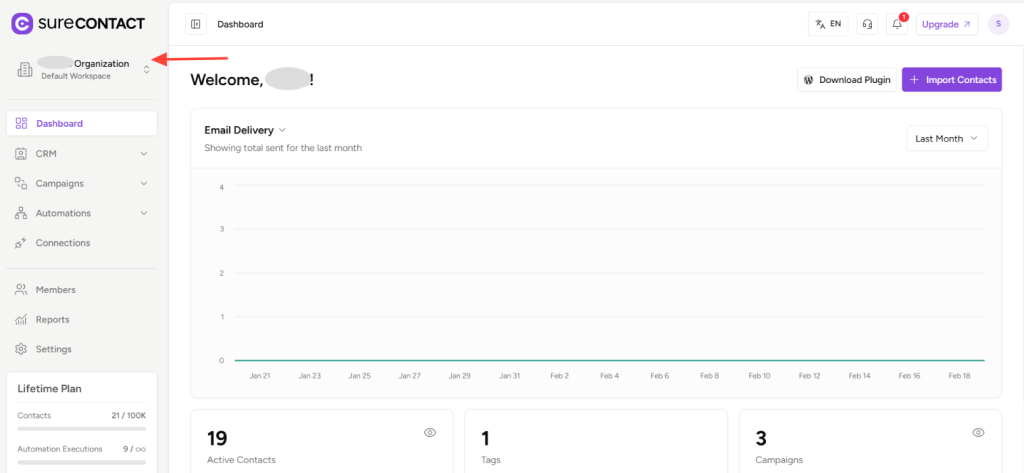Click the Download Plugin button
Viewport: 1024px width, 473px height.
pyautogui.click(x=846, y=80)
